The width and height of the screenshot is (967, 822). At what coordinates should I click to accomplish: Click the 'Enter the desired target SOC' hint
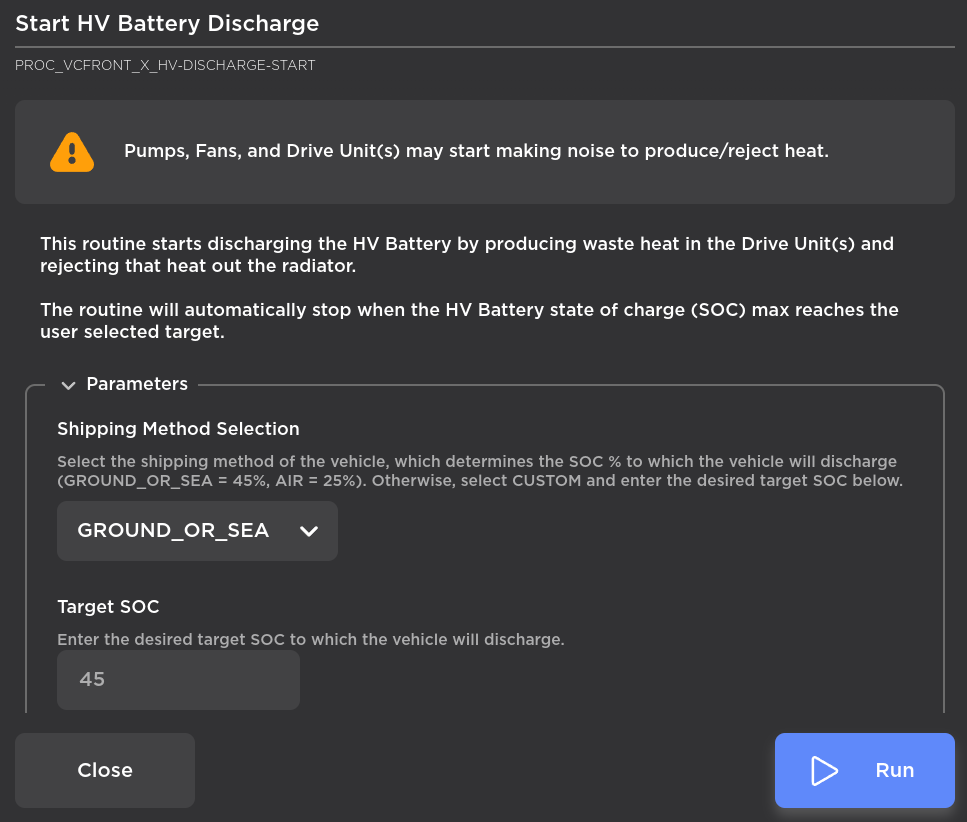pyautogui.click(x=310, y=639)
